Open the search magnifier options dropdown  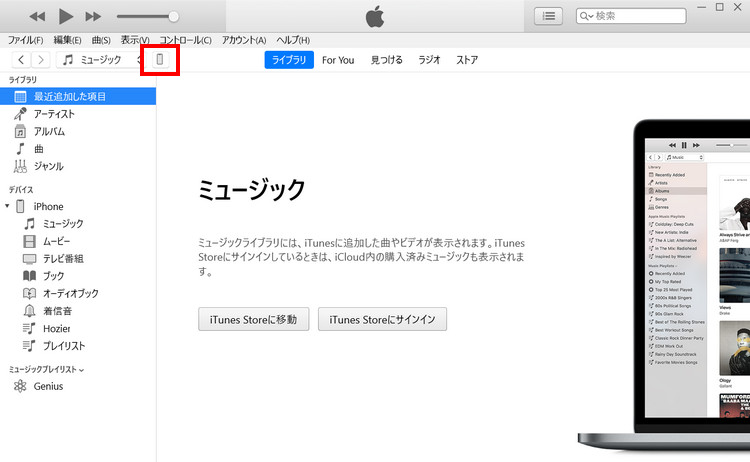[x=587, y=16]
